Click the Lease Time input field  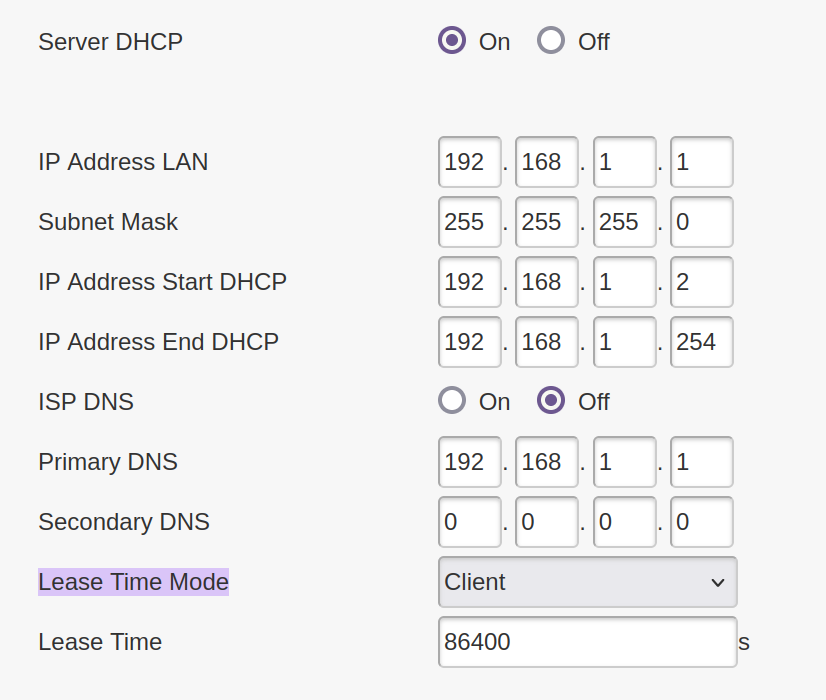587,642
